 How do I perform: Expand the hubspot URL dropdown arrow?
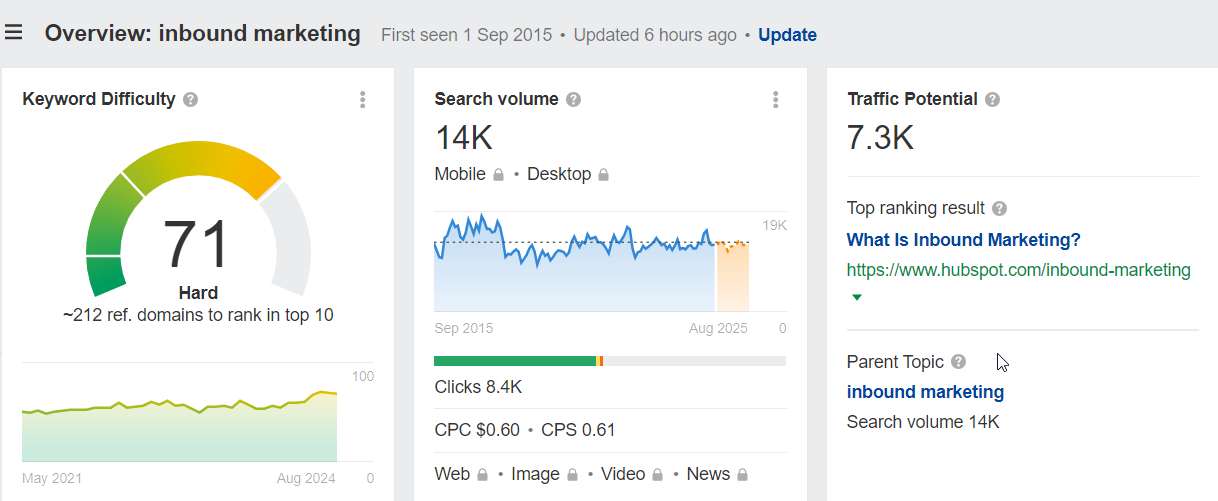coord(856,297)
